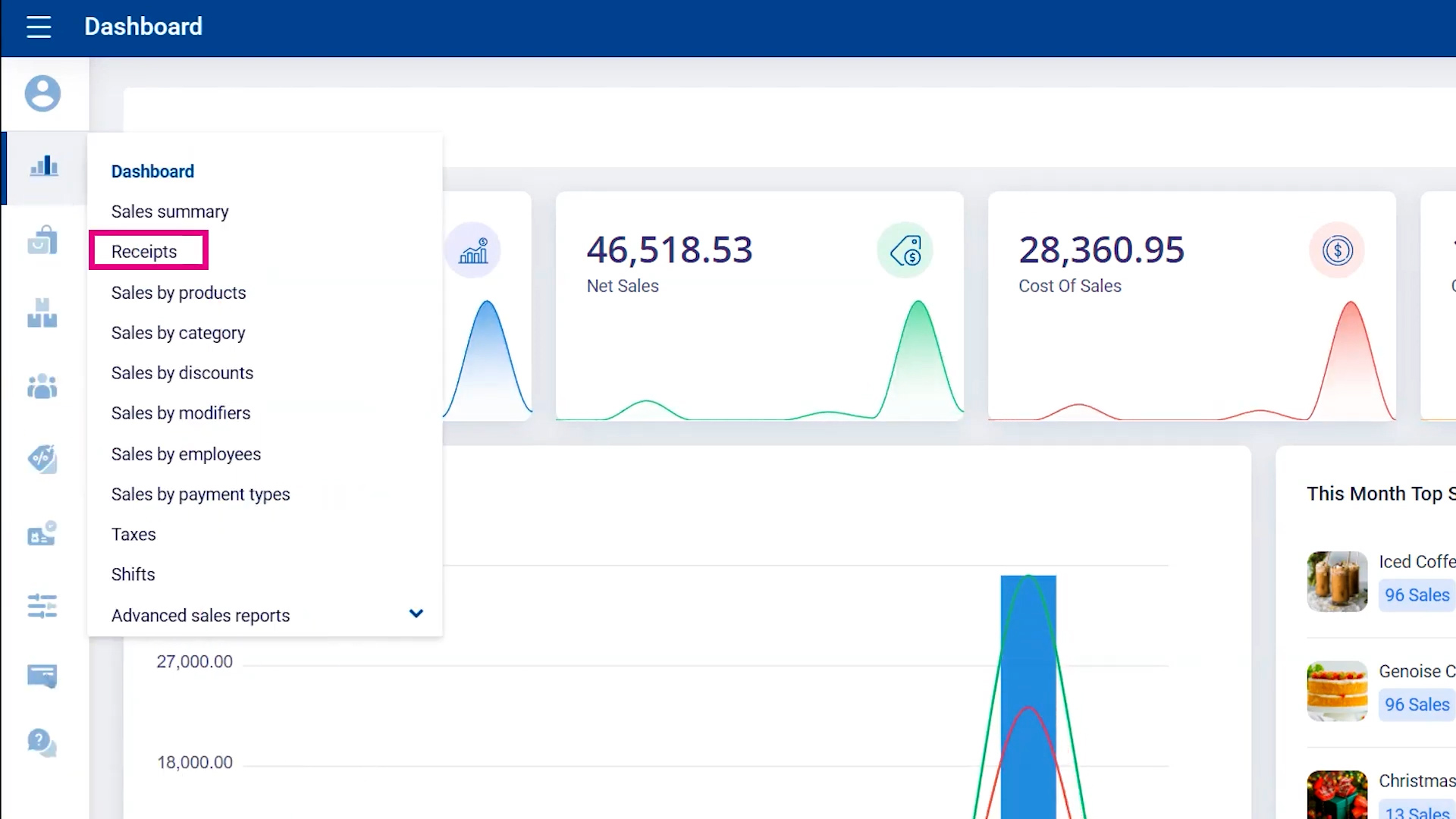
Task: Click the blue bar in sales chart
Action: (x=1028, y=698)
